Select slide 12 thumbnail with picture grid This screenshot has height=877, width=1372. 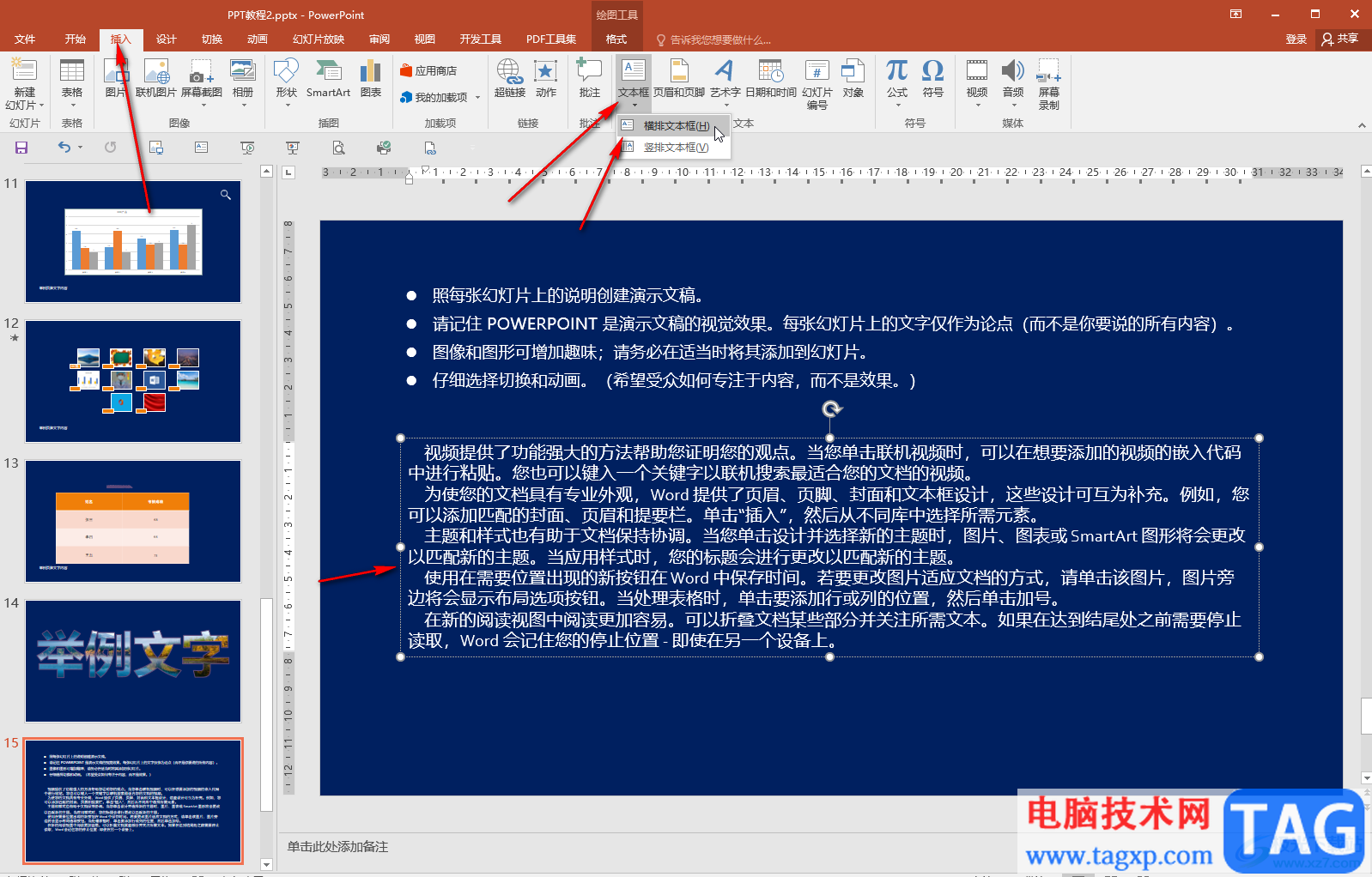[133, 381]
